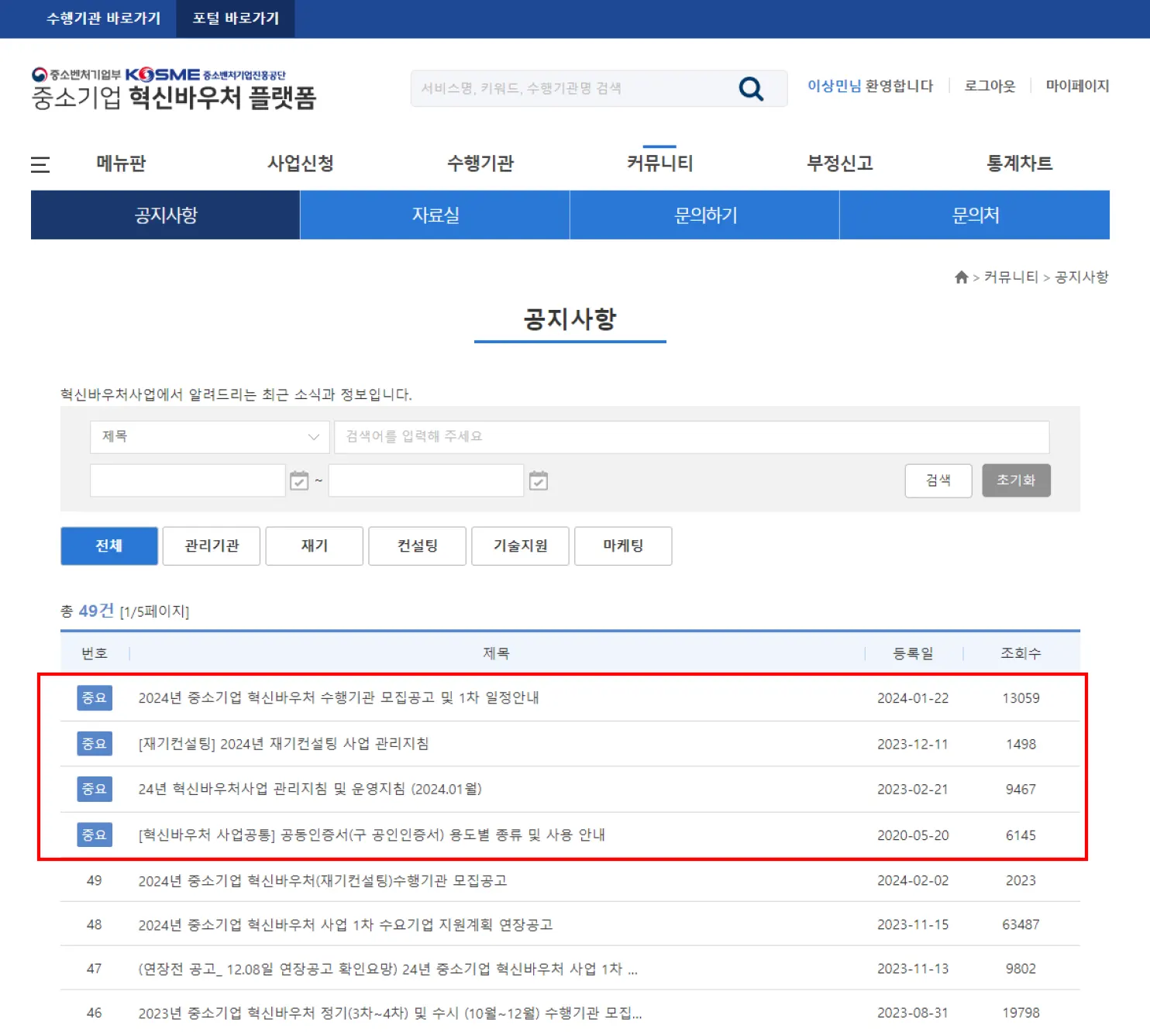
Task: Open the hamburger navigation menu
Action: pos(40,163)
